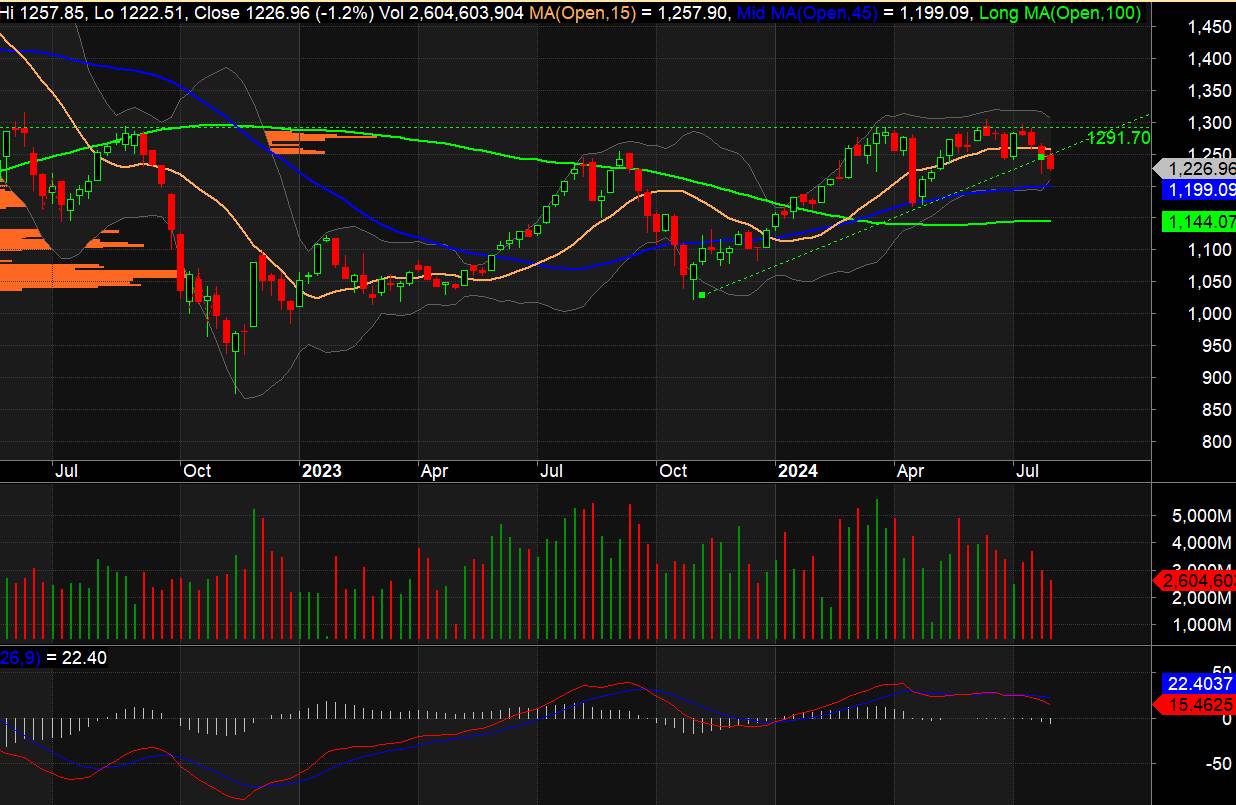Click the 1,300 price axis label
Viewport: 1236px width, 805px height.
(1211, 123)
